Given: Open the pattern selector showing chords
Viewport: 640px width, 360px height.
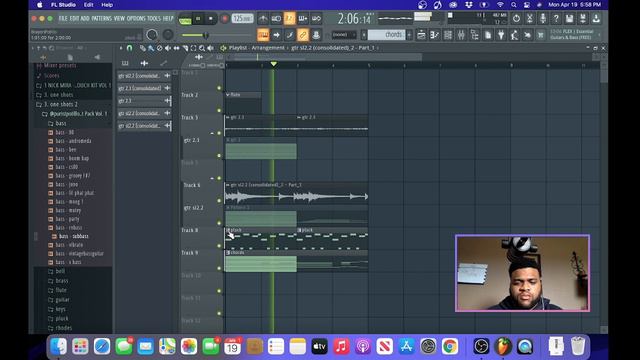Looking at the screenshot, I should (x=386, y=35).
